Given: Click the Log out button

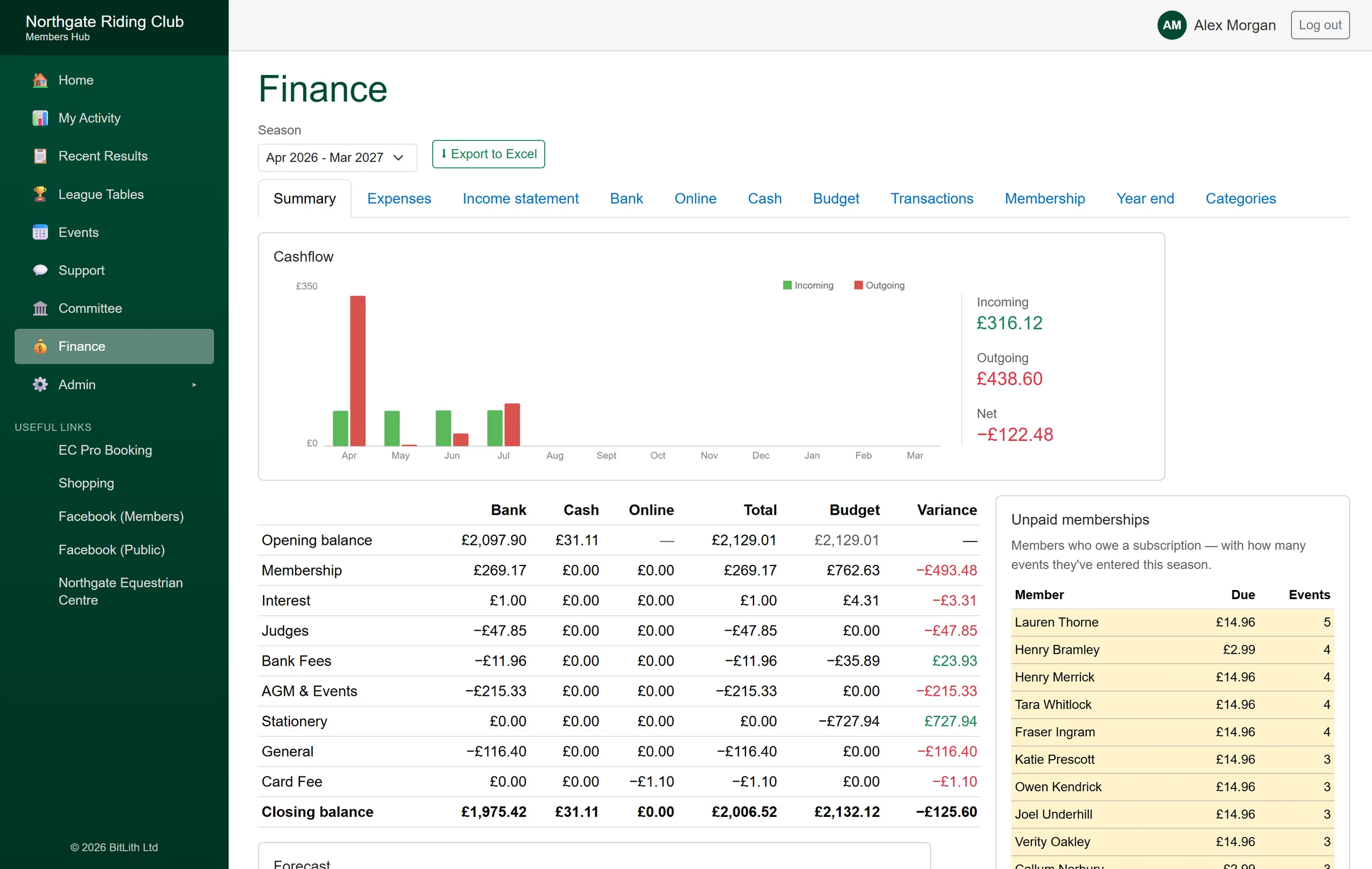Looking at the screenshot, I should coord(1320,25).
